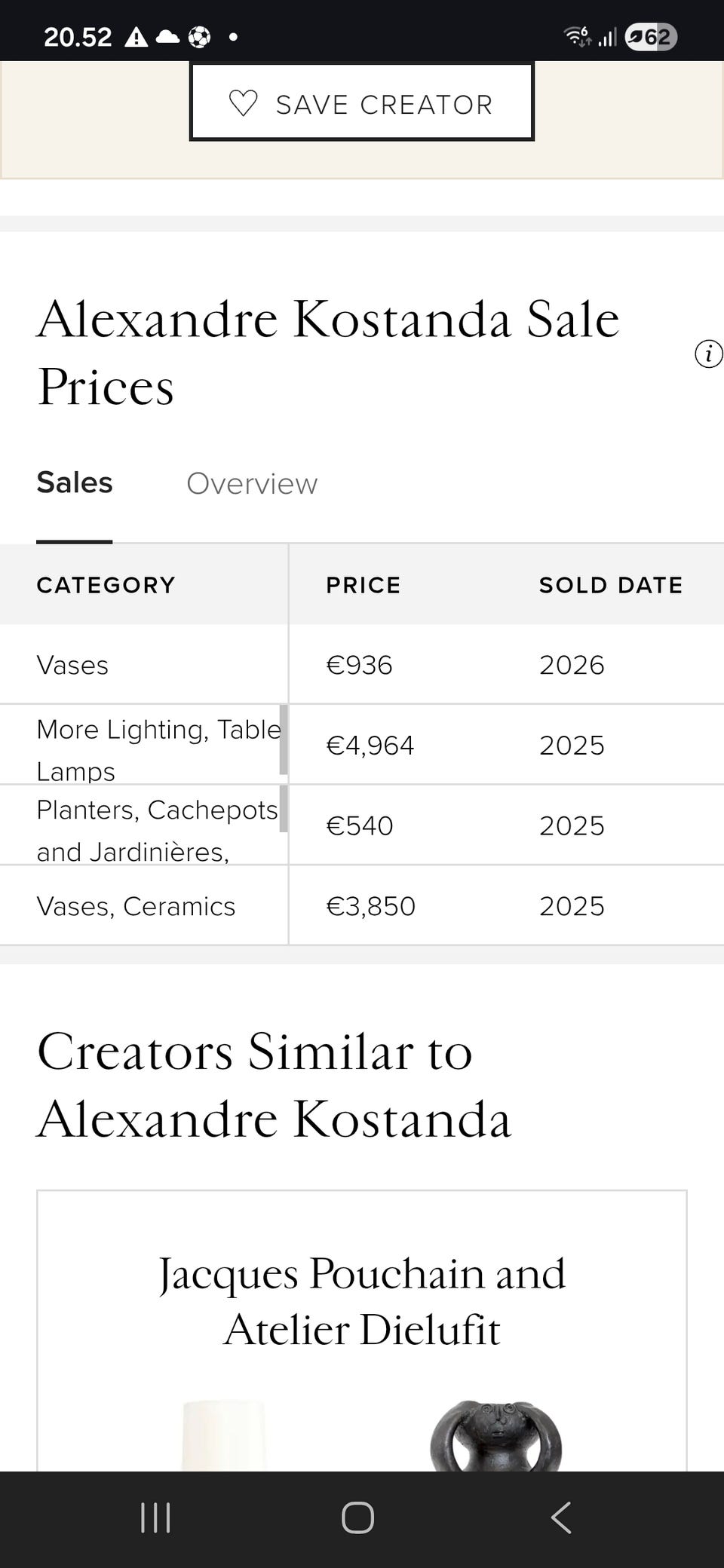Click the Sold Date column header
Viewport: 724px width, 1568px height.
pos(611,585)
